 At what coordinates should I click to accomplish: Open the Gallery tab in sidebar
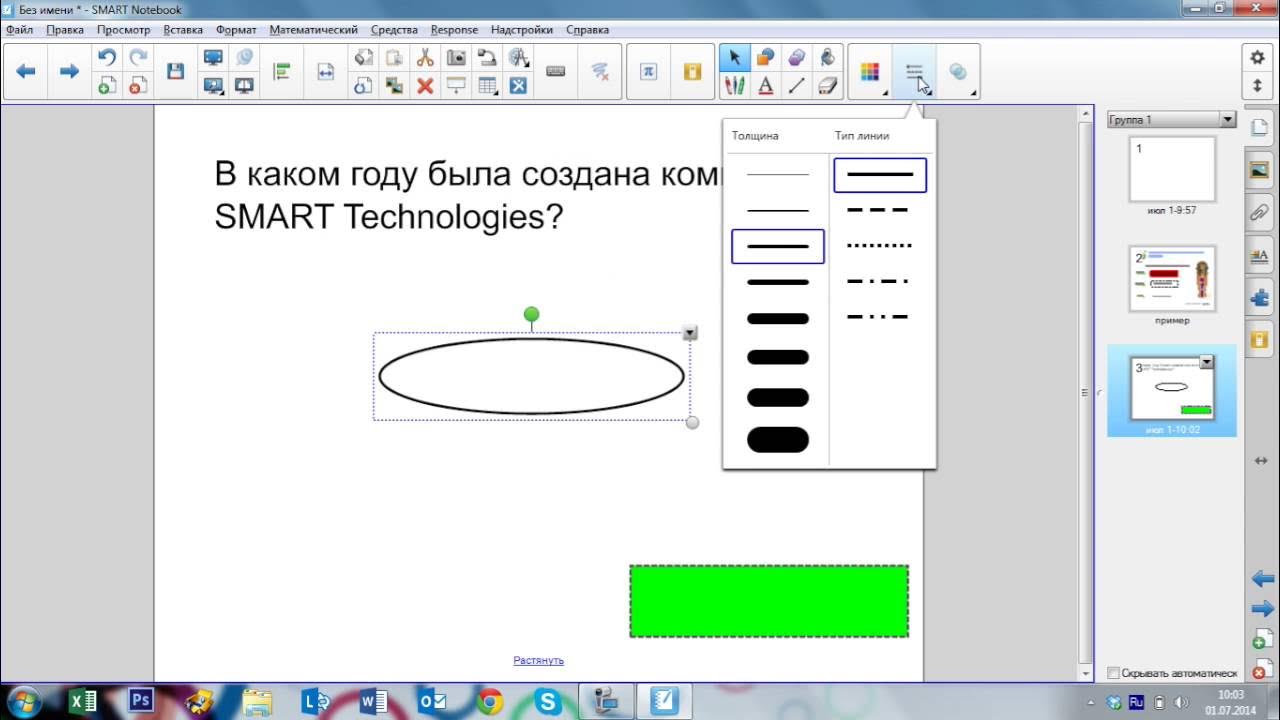point(1259,170)
